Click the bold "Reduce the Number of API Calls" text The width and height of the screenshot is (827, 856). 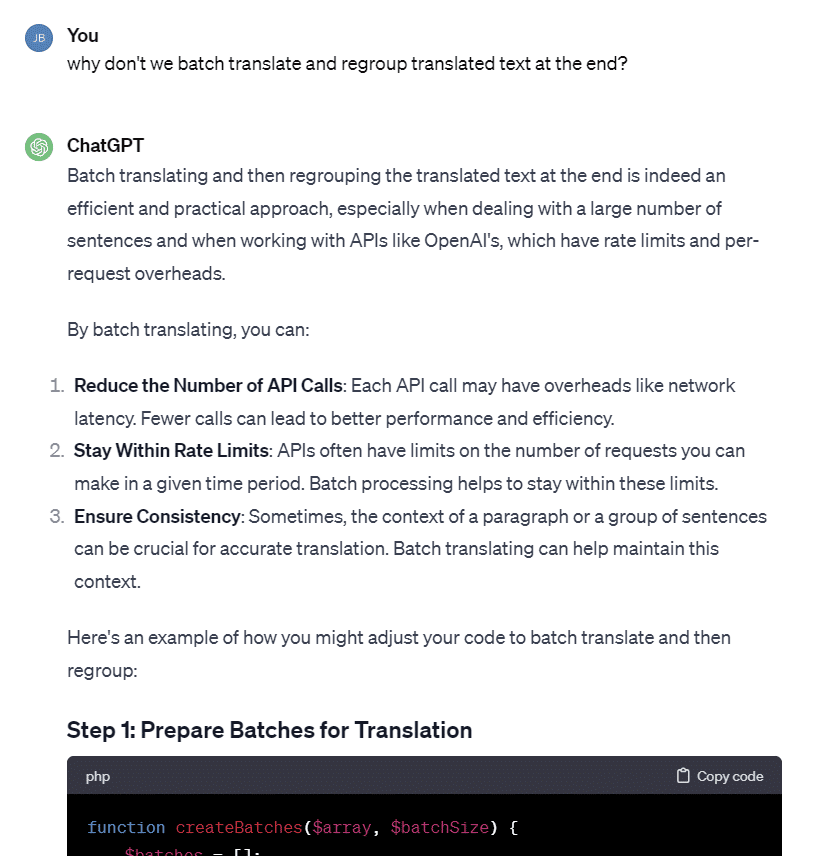point(208,385)
